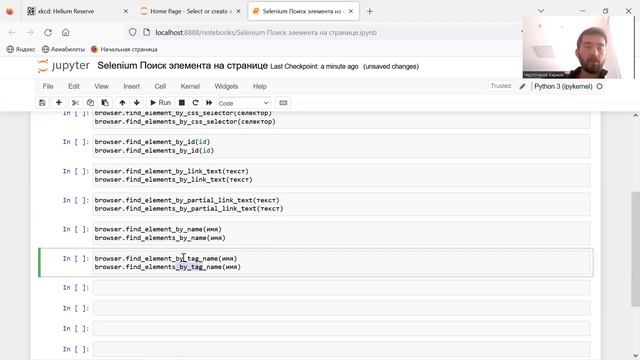Open the command palette keyboard icon
The height and width of the screenshot is (360, 640).
tap(283, 103)
